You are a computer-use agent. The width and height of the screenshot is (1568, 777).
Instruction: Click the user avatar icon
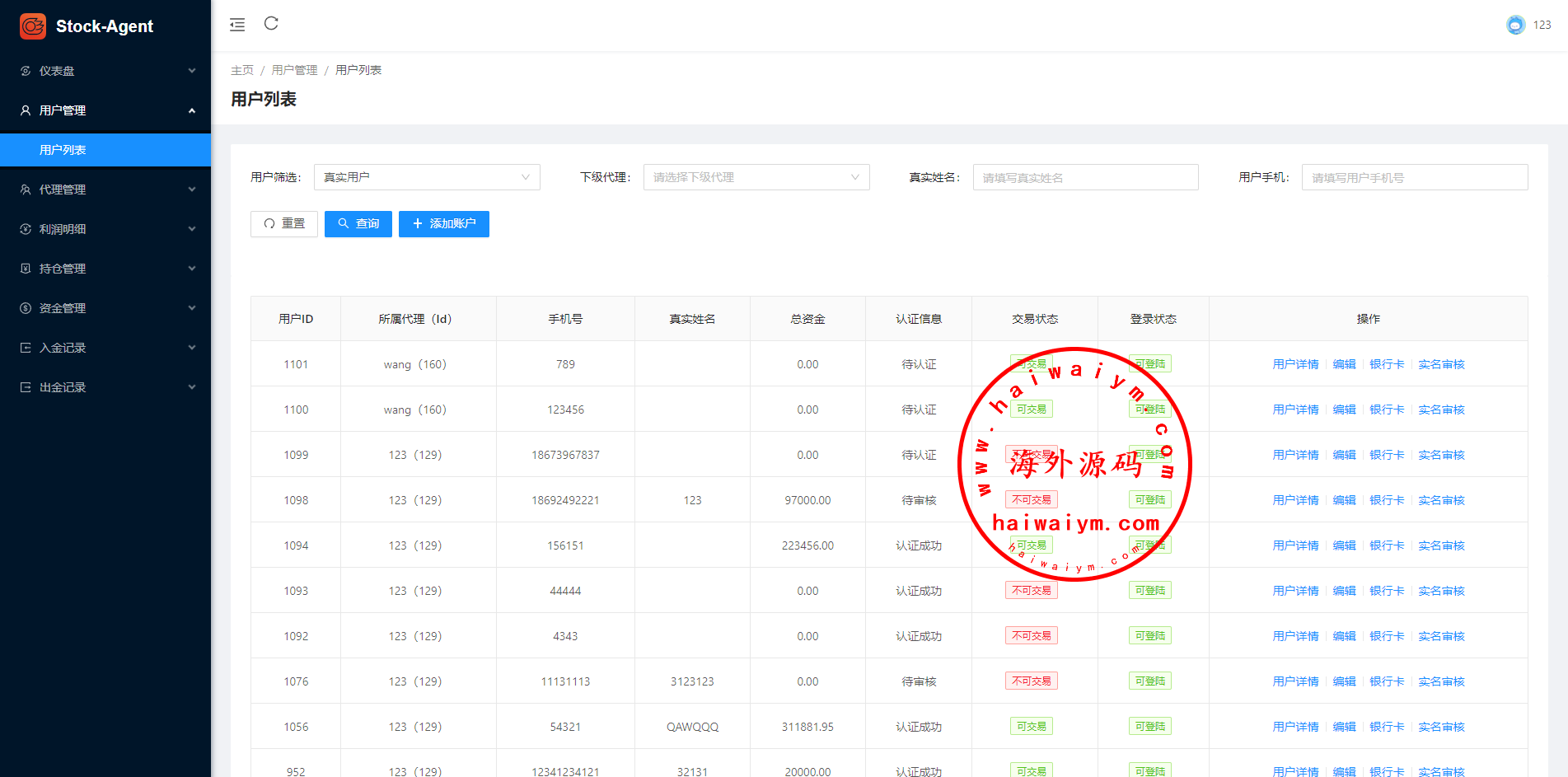(x=1515, y=25)
